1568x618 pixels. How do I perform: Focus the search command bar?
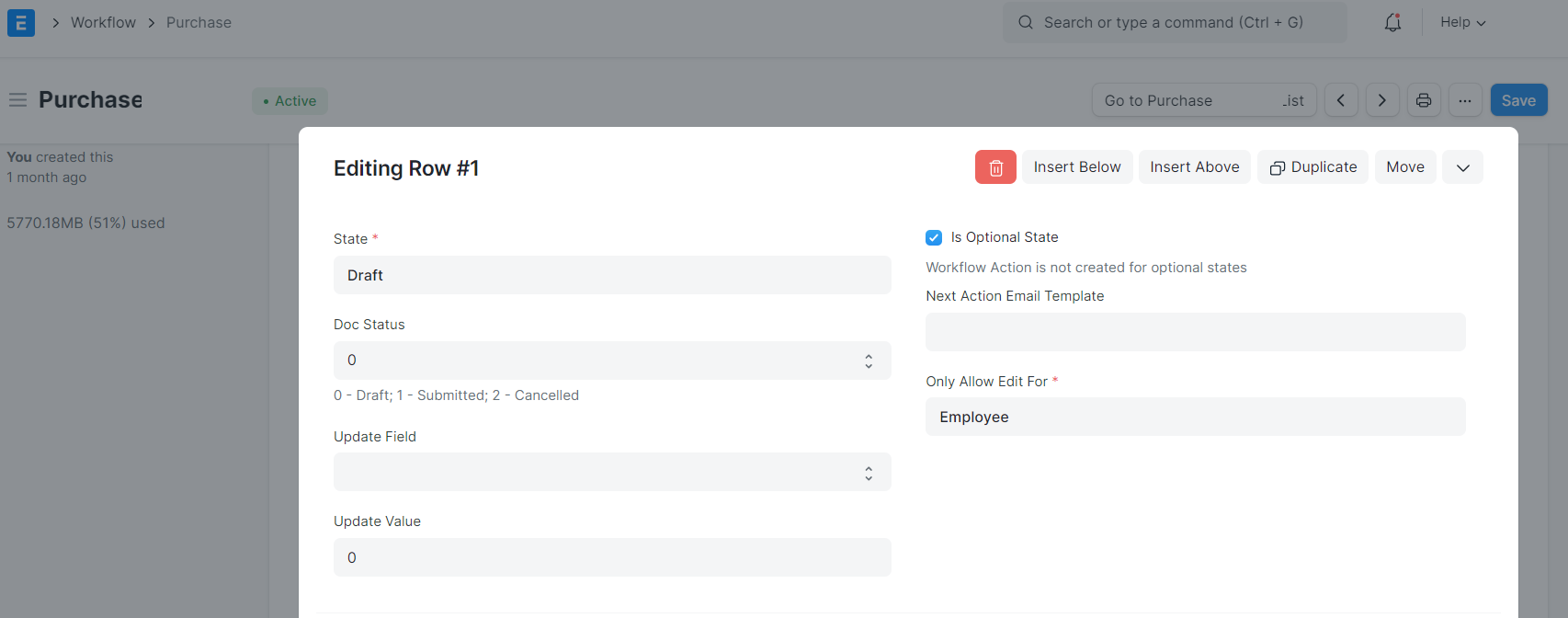pyautogui.click(x=1175, y=22)
